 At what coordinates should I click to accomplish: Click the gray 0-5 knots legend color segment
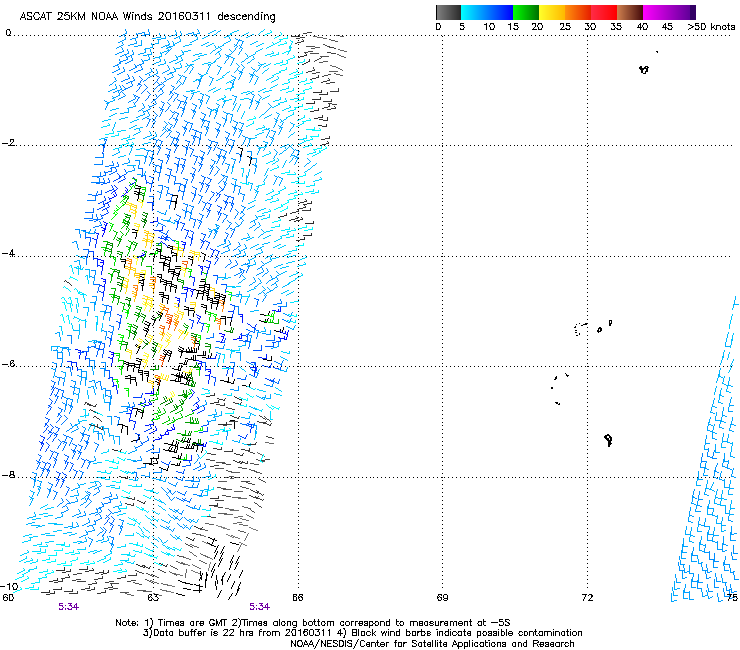(x=448, y=12)
